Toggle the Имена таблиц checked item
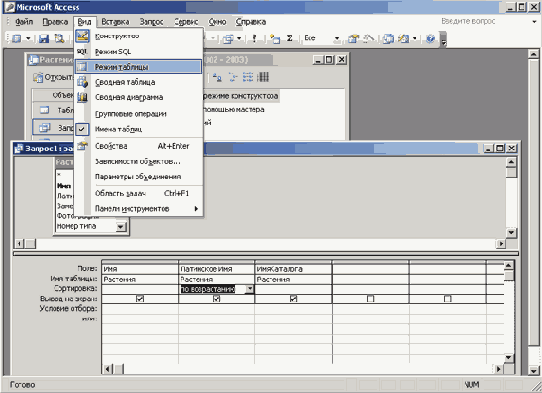 [139, 129]
